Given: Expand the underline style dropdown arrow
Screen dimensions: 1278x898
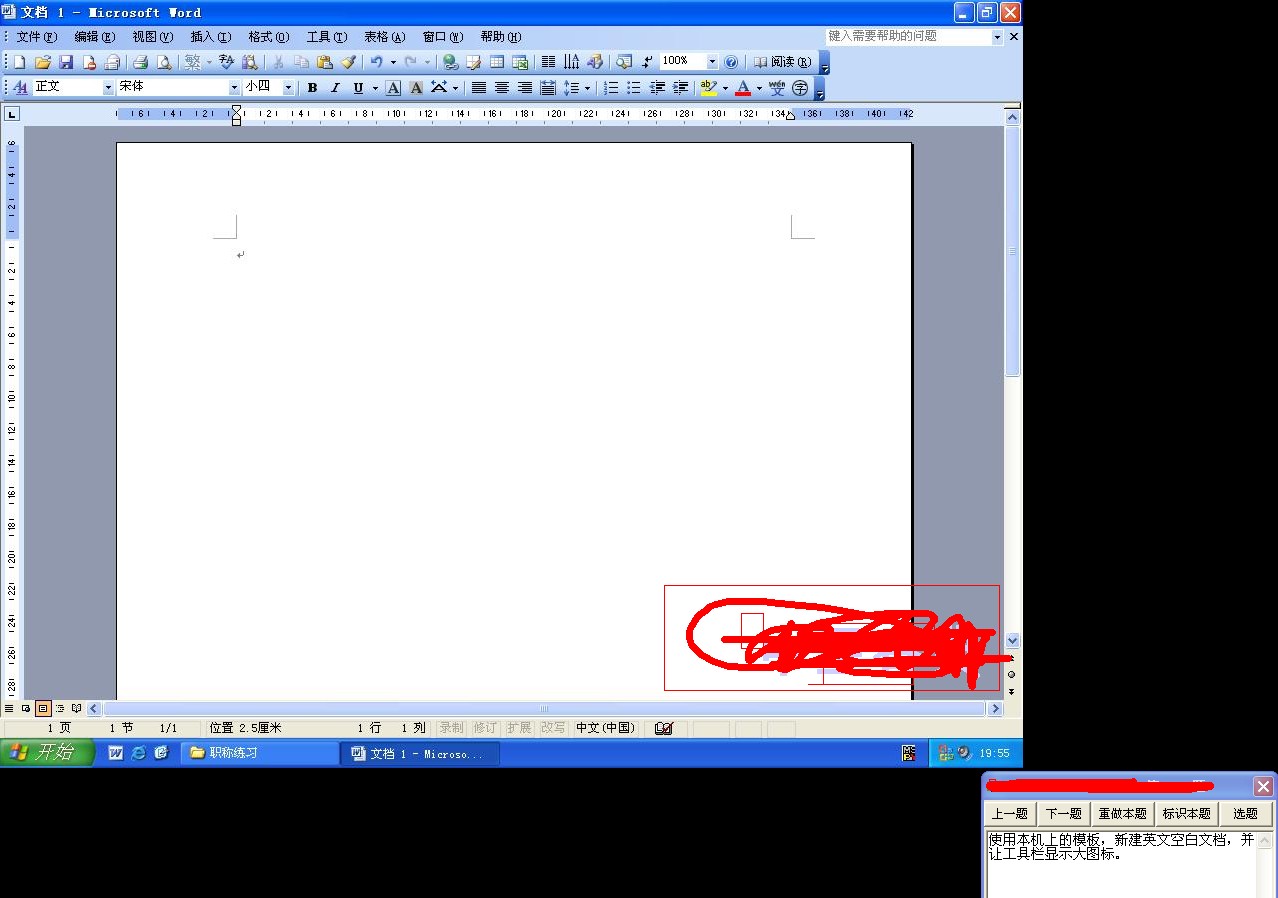Looking at the screenshot, I should tap(375, 88).
